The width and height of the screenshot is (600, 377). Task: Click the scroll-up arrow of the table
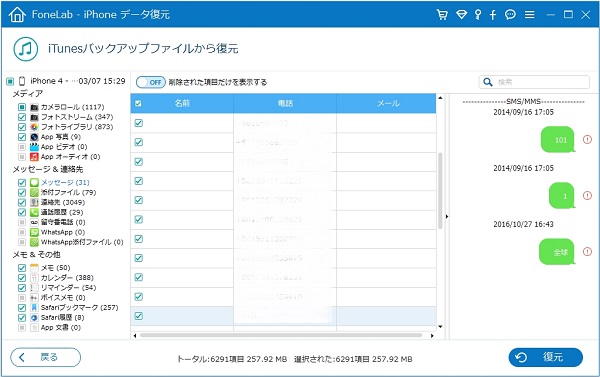pyautogui.click(x=440, y=98)
